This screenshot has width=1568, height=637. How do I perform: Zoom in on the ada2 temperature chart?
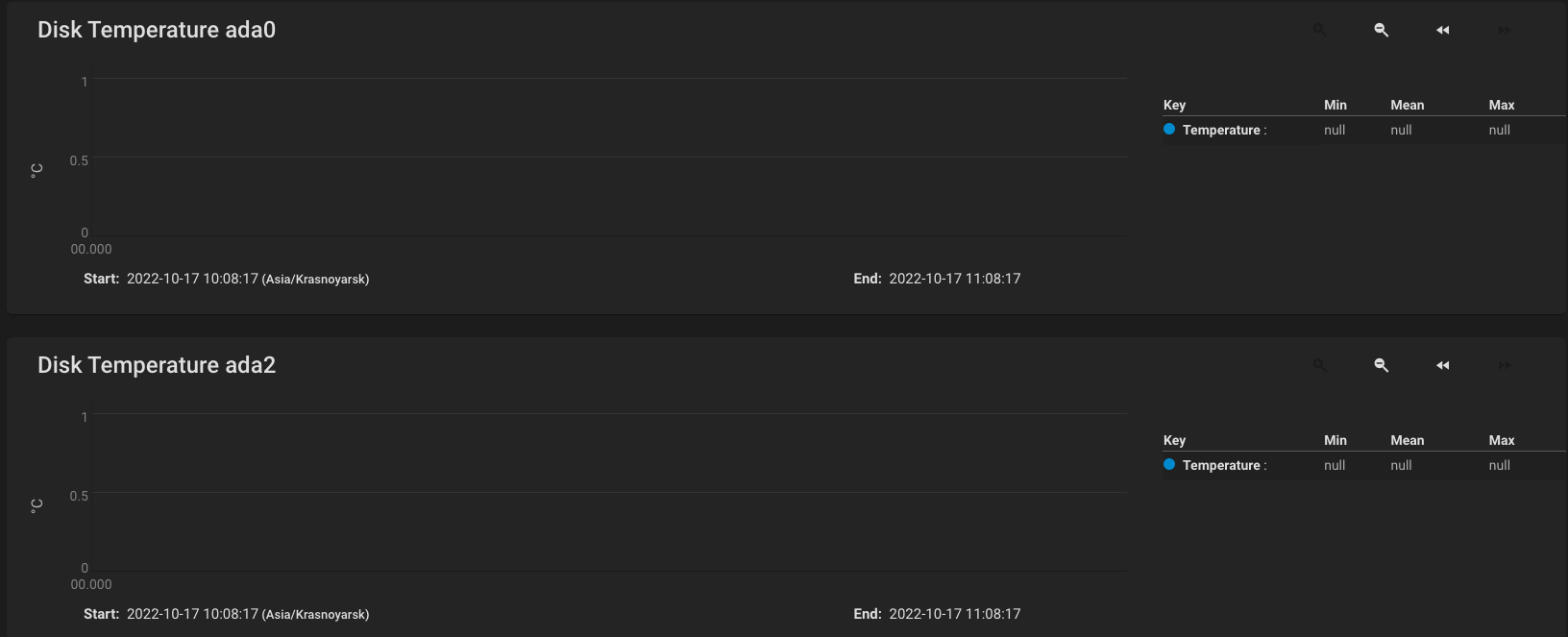click(1320, 365)
